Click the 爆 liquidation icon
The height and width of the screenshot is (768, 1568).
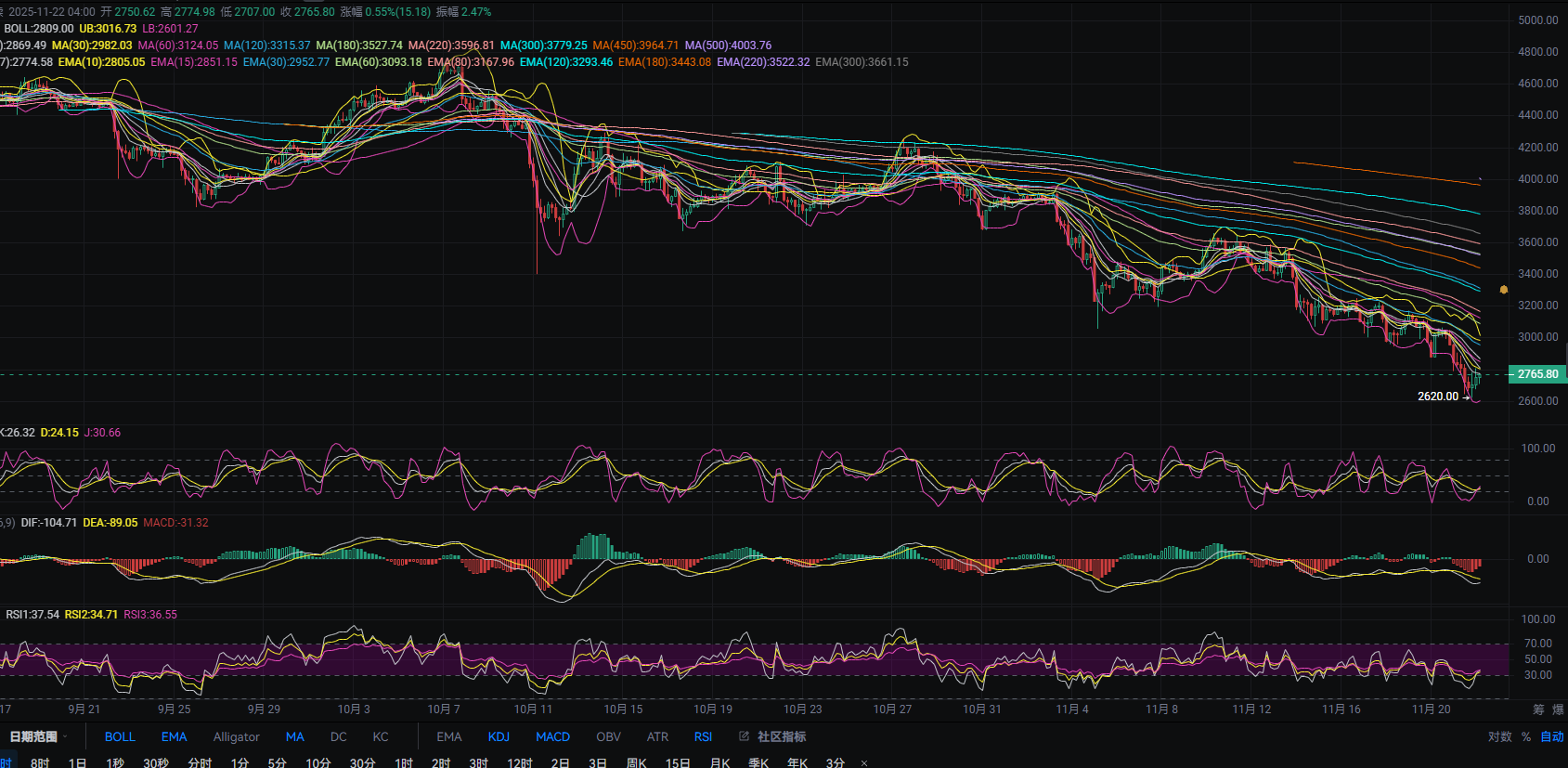tap(1558, 709)
